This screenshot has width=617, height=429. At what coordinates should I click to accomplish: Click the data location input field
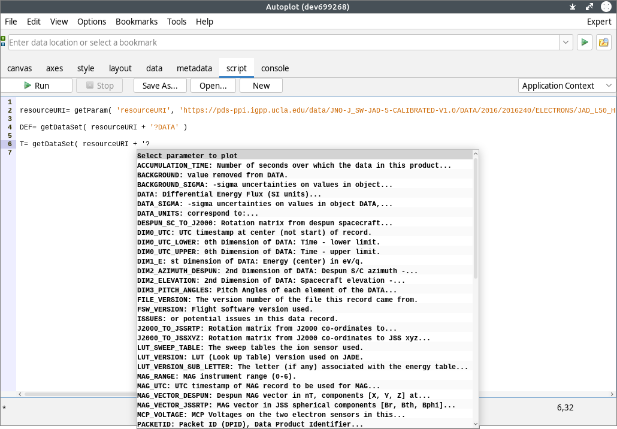[284, 43]
